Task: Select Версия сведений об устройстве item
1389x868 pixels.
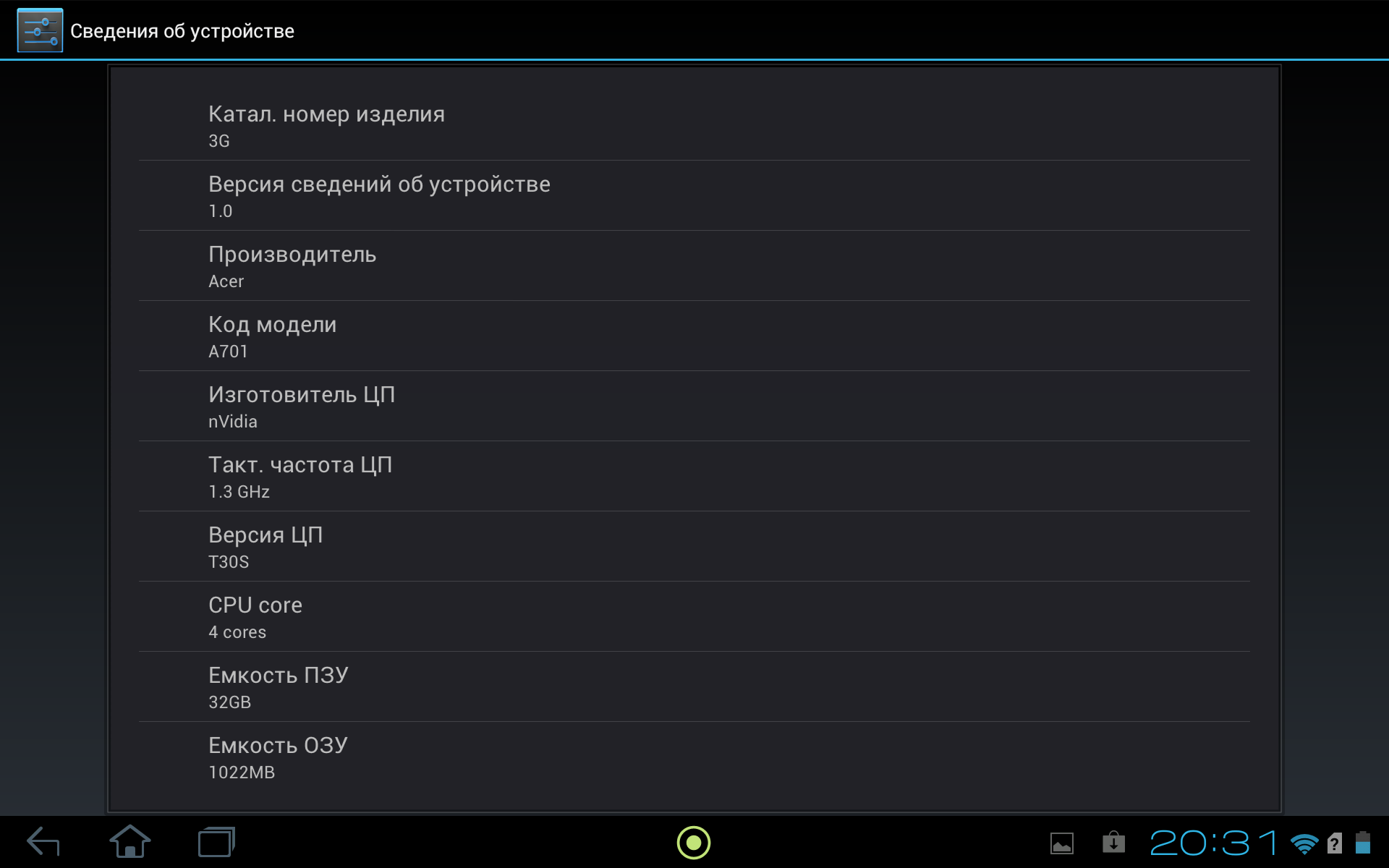Action: coord(694,196)
